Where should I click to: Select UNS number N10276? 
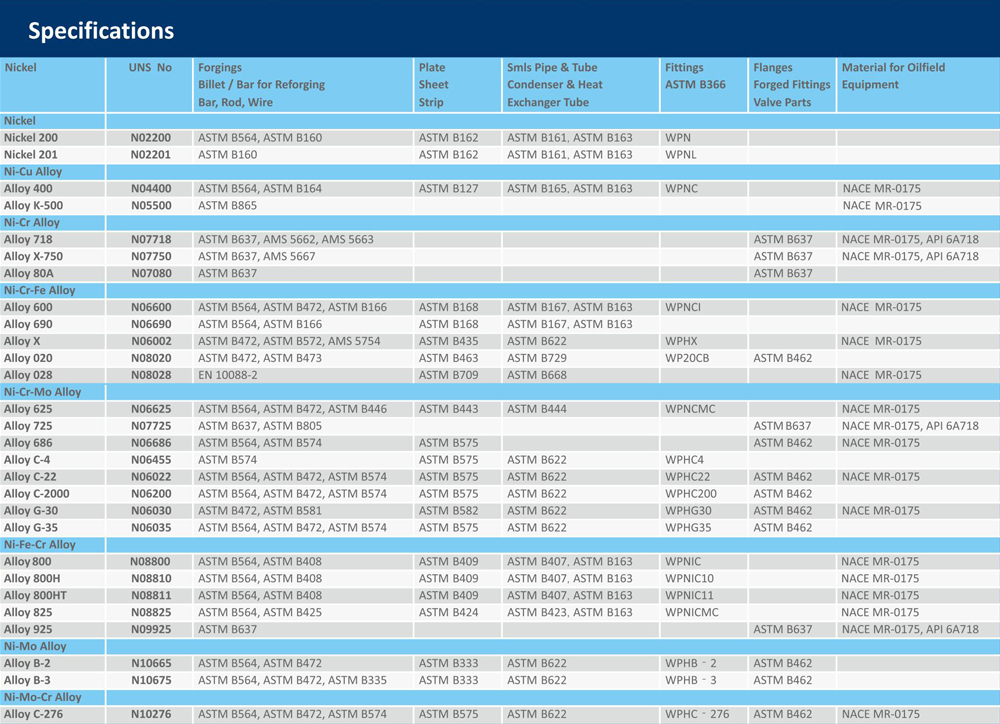click(x=151, y=714)
